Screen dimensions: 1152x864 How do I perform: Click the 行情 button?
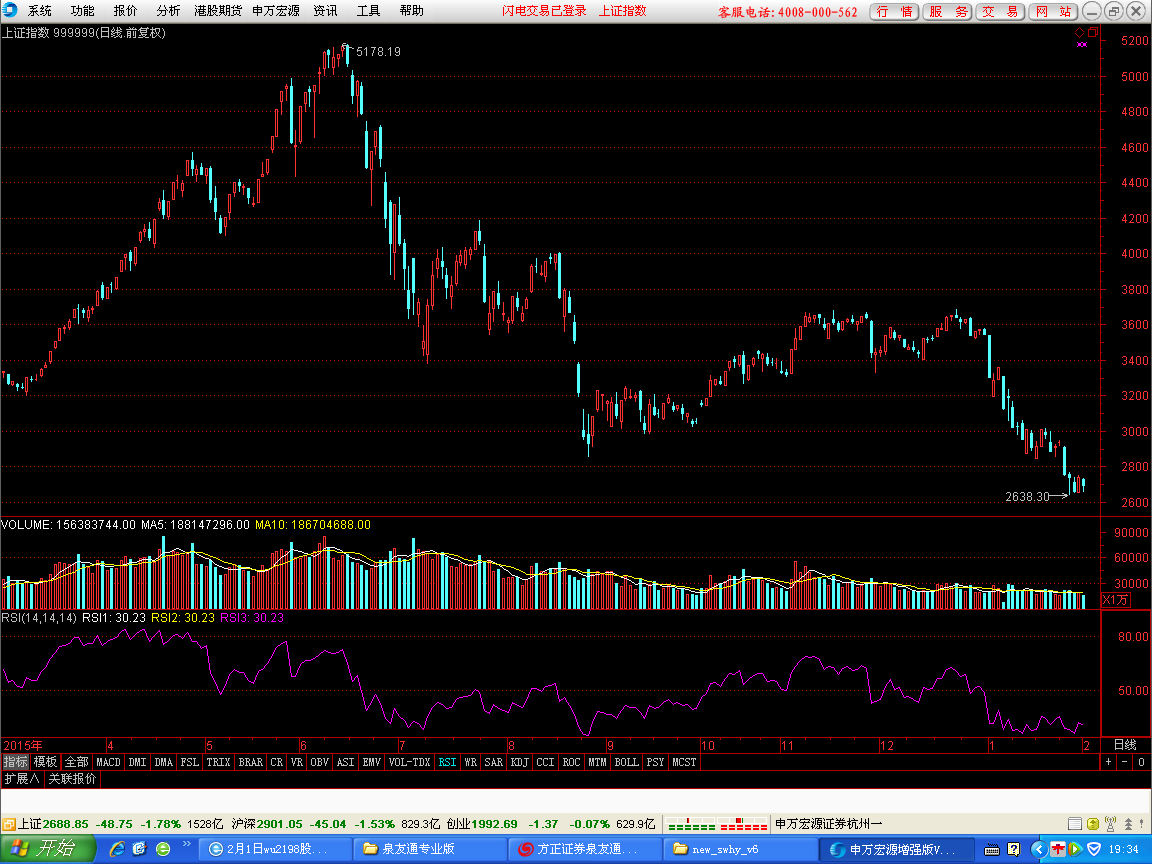coord(894,11)
